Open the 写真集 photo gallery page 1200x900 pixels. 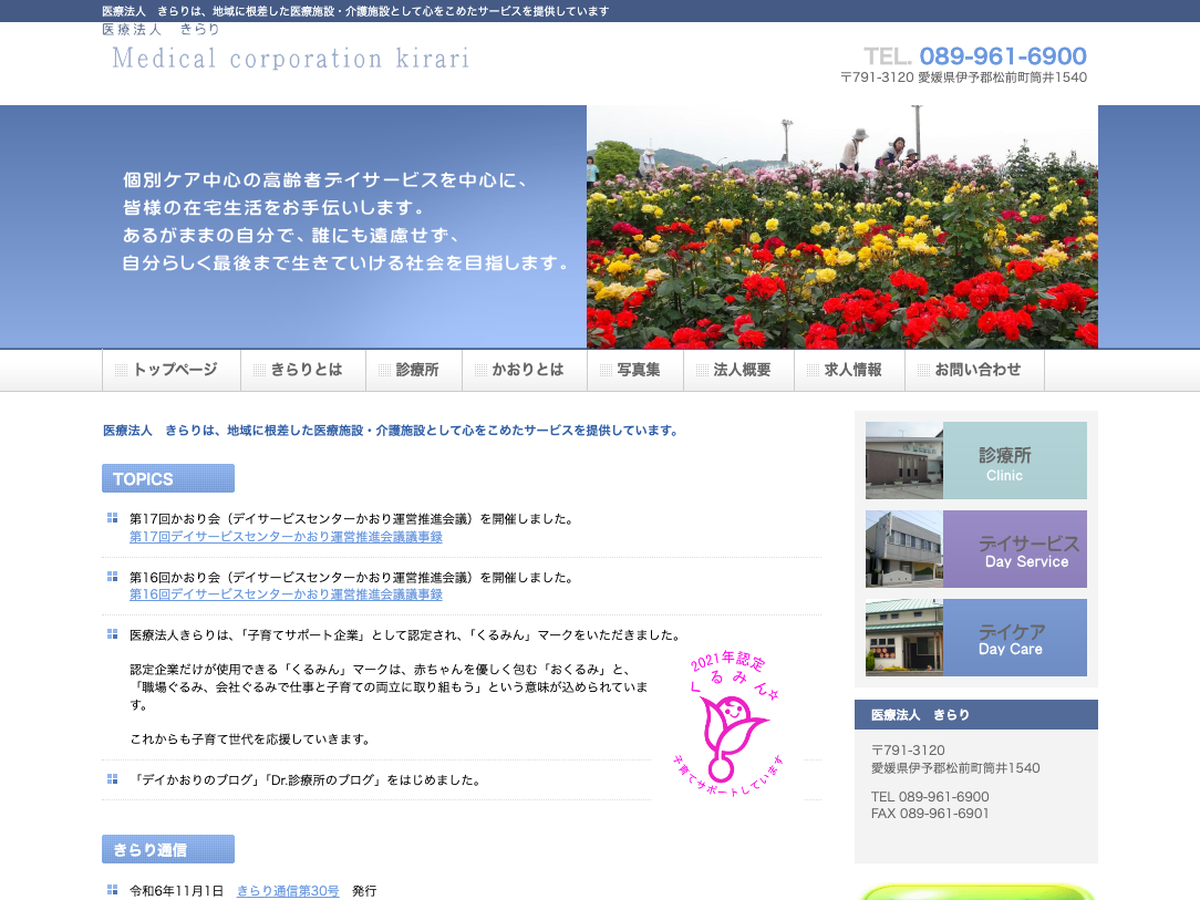pyautogui.click(x=636, y=370)
